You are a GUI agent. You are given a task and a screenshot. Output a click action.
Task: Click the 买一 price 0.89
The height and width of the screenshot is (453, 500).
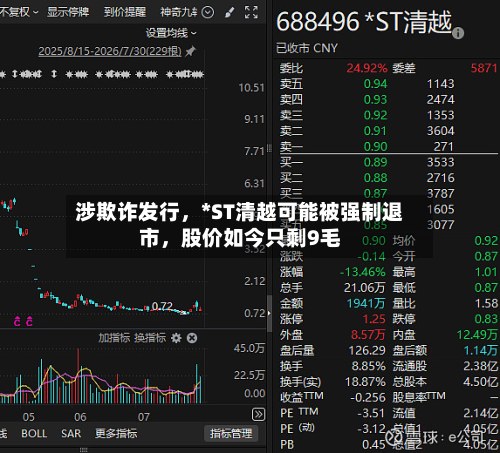coord(376,162)
